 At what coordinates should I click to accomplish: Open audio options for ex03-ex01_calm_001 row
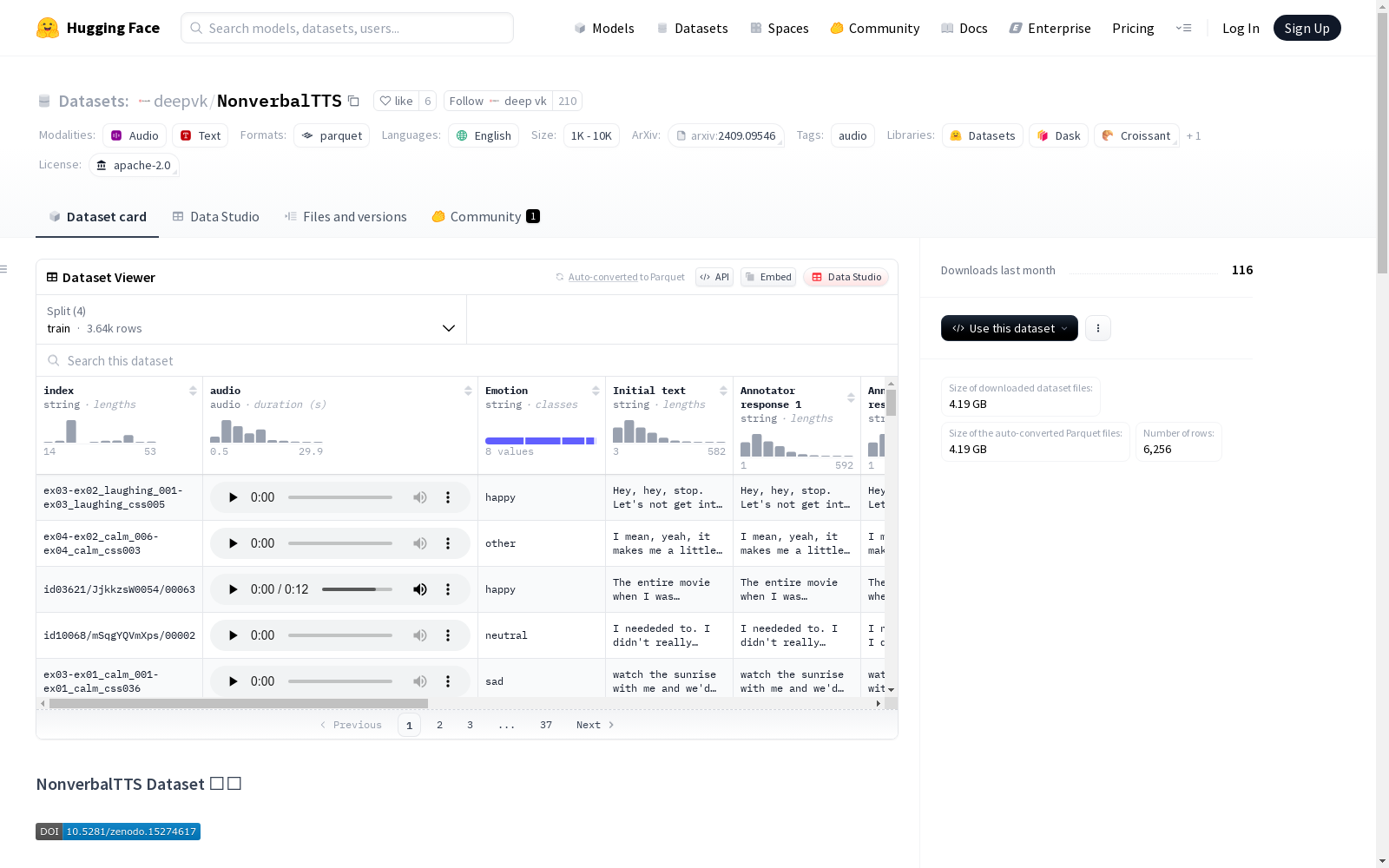click(448, 681)
